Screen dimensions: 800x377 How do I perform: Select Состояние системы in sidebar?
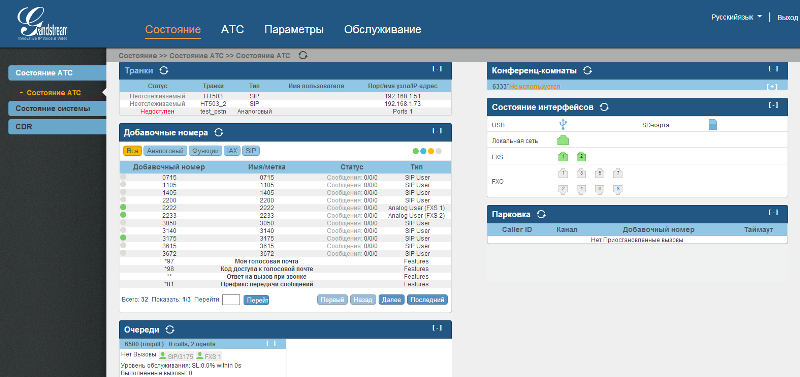click(x=57, y=109)
